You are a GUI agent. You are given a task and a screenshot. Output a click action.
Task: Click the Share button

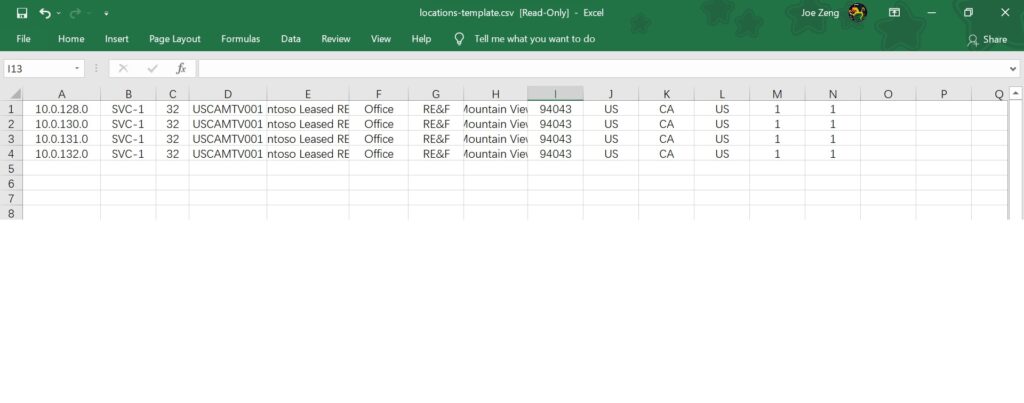(986, 39)
